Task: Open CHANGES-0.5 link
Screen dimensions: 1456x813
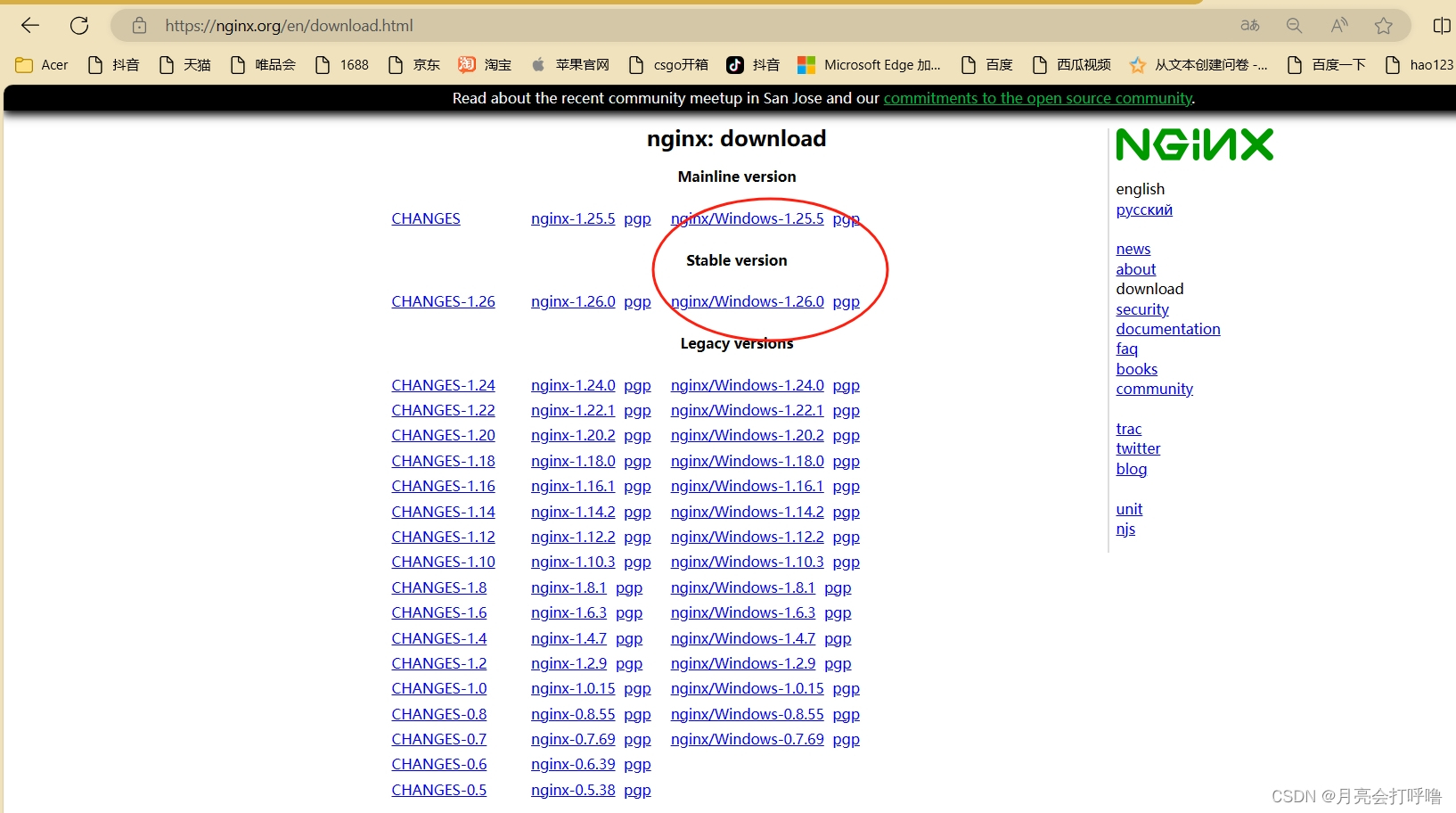Action: 438,790
